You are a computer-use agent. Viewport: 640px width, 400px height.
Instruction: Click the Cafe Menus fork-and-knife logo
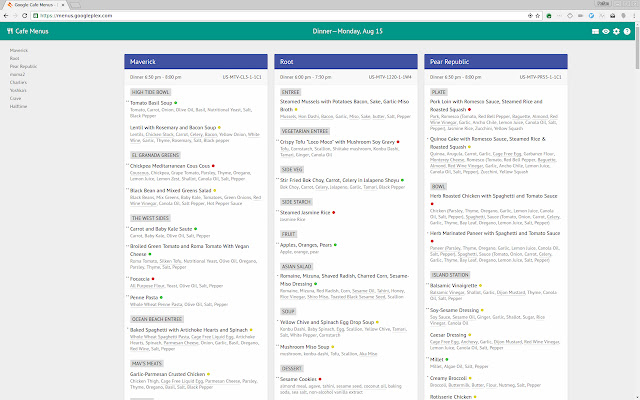(9, 31)
